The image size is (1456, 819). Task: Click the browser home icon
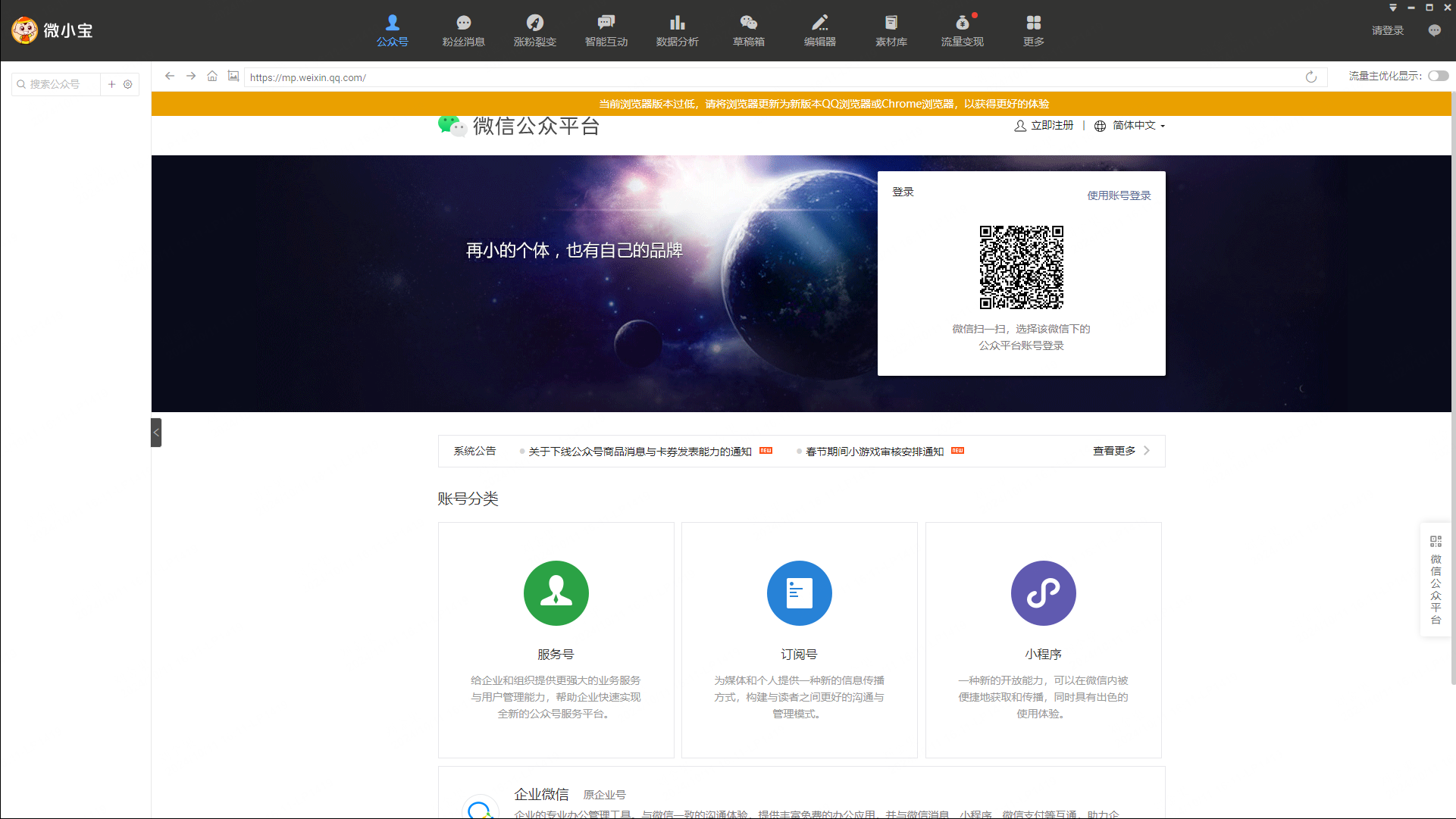click(x=212, y=77)
